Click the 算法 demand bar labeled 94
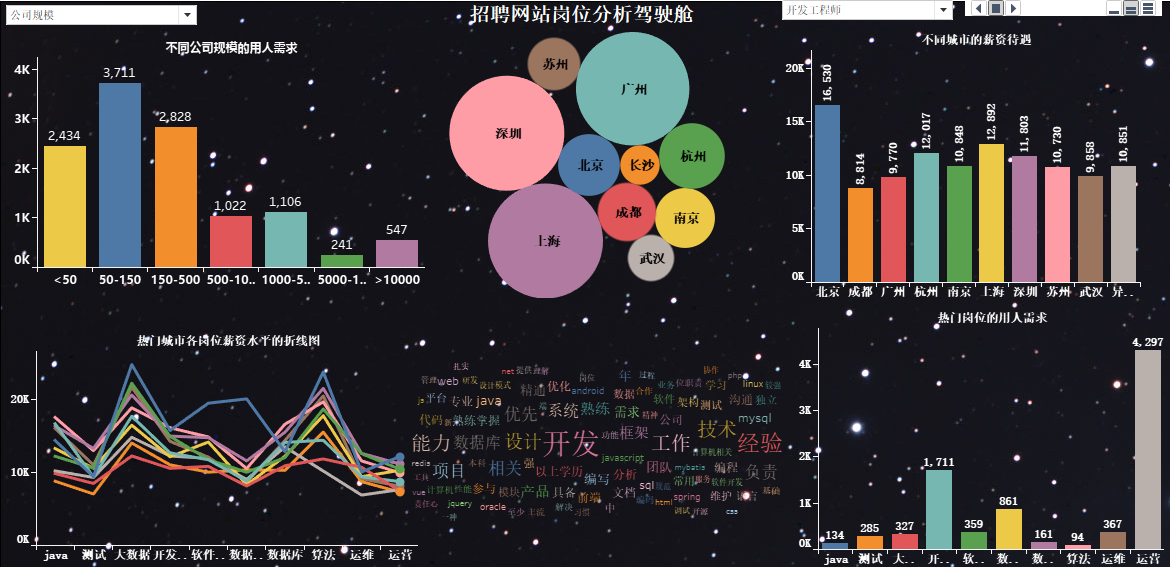The height and width of the screenshot is (567, 1170). pos(1078,548)
